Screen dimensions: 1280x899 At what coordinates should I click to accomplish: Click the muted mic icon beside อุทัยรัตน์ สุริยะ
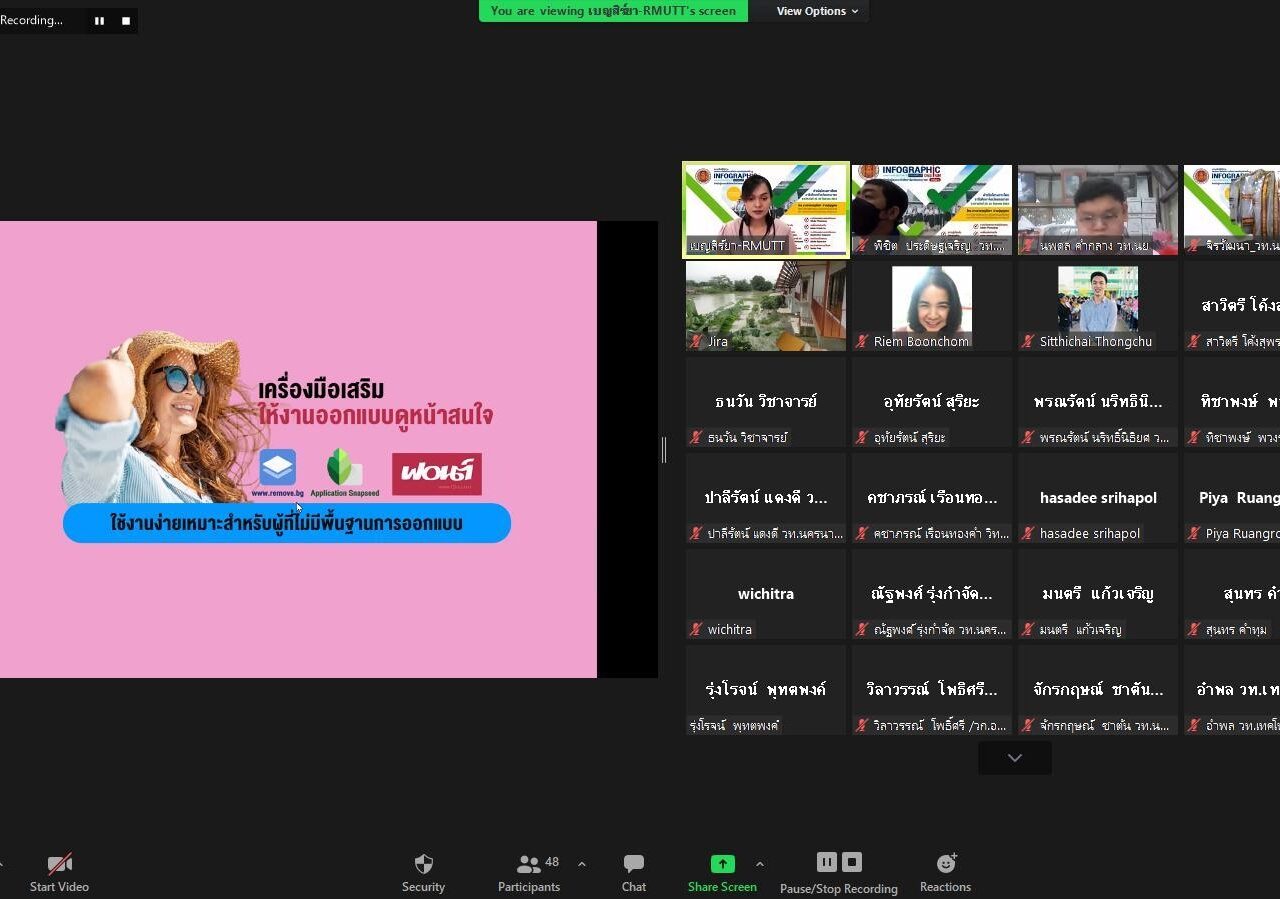(862, 438)
